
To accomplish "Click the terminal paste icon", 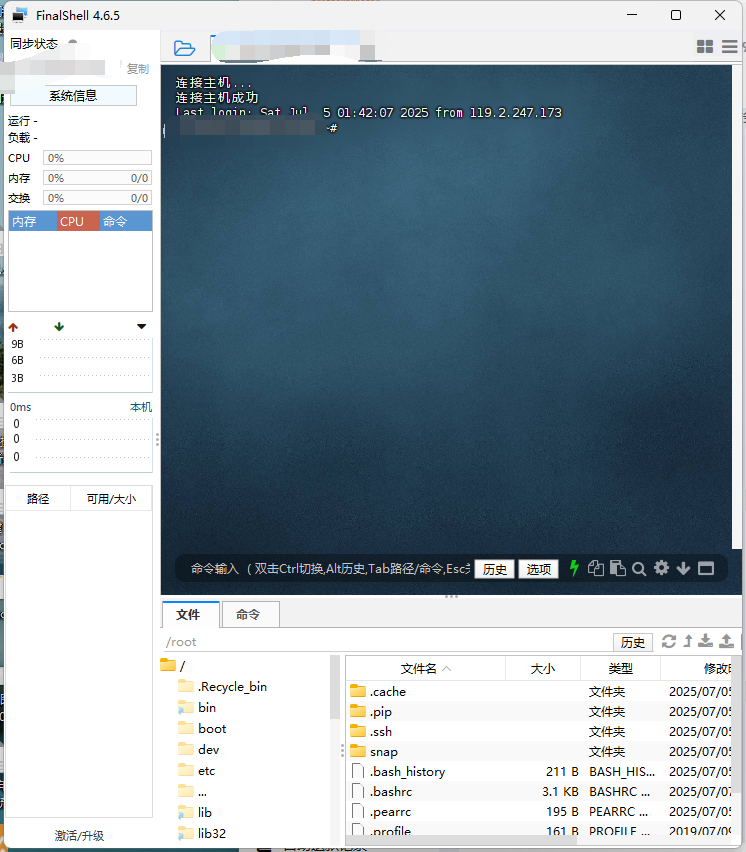I will click(617, 568).
